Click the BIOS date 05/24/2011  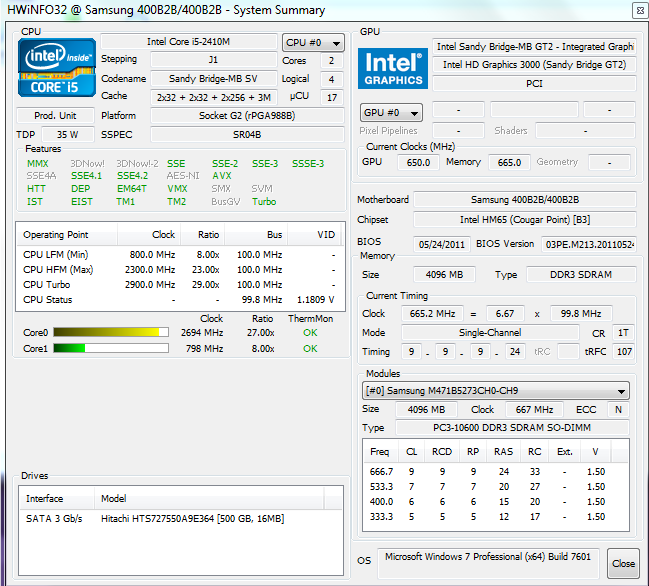click(x=442, y=245)
